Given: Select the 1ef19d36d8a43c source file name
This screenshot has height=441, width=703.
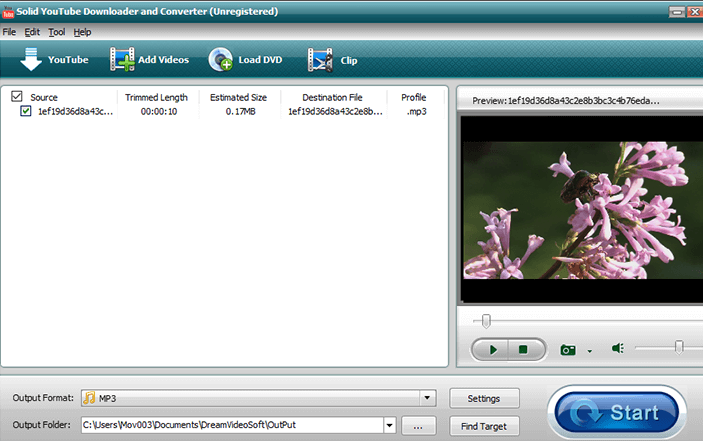Looking at the screenshot, I should tap(75, 112).
